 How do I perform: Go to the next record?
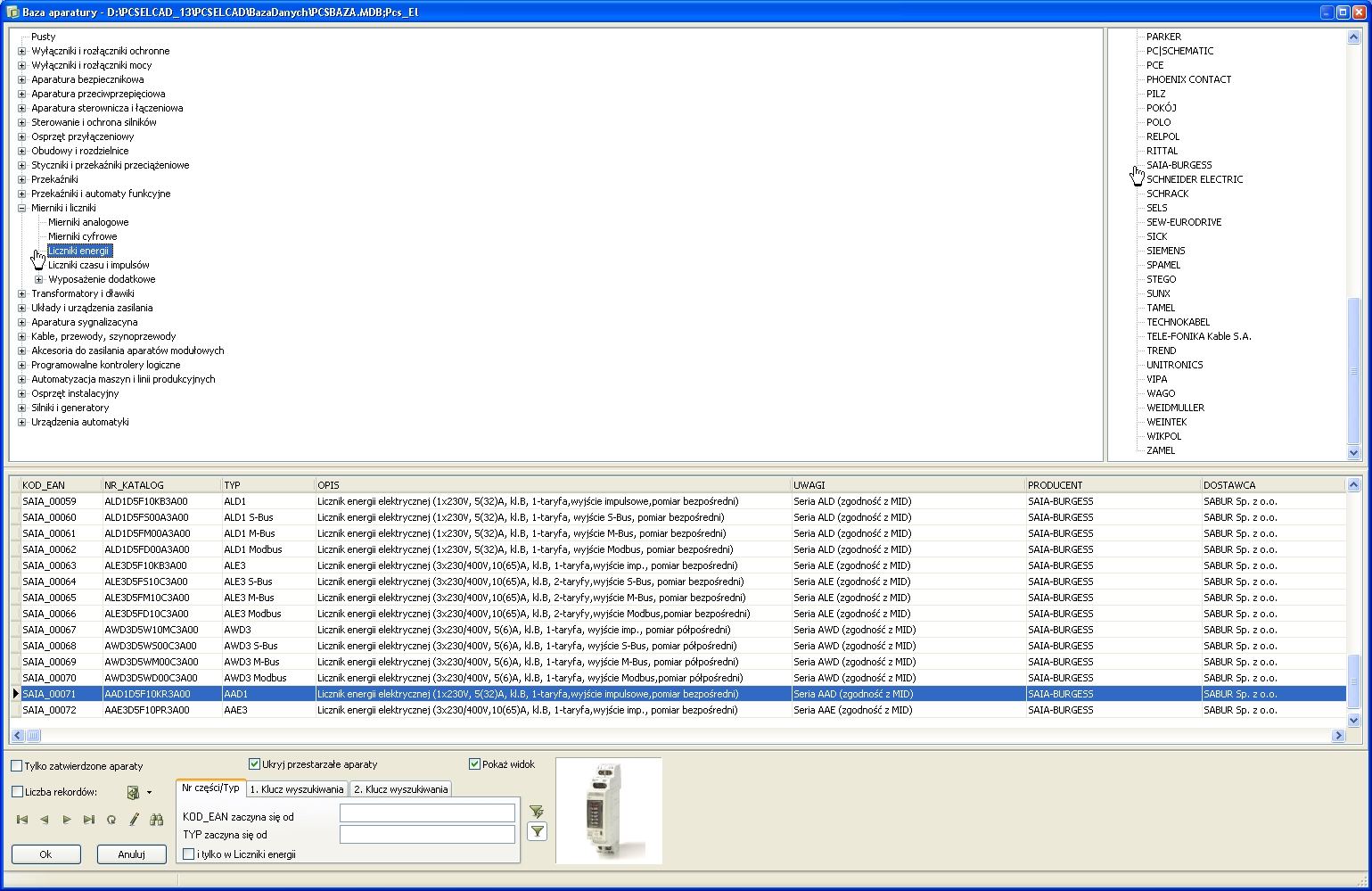67,820
